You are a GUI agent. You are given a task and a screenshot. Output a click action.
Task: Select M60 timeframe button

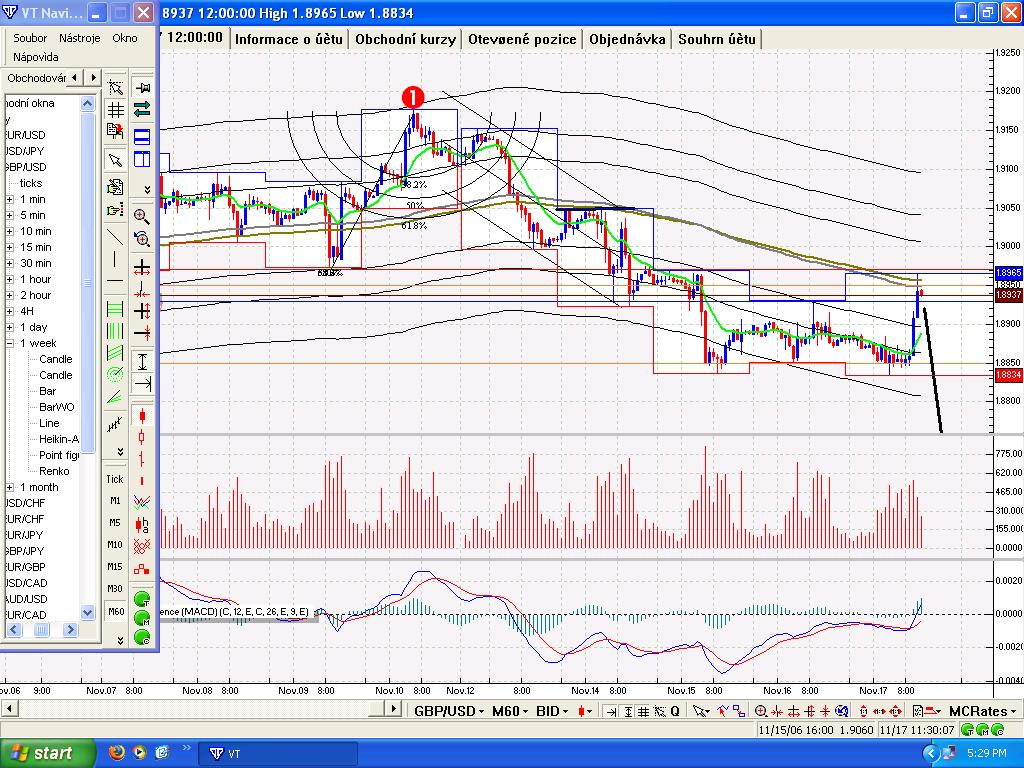coord(116,612)
